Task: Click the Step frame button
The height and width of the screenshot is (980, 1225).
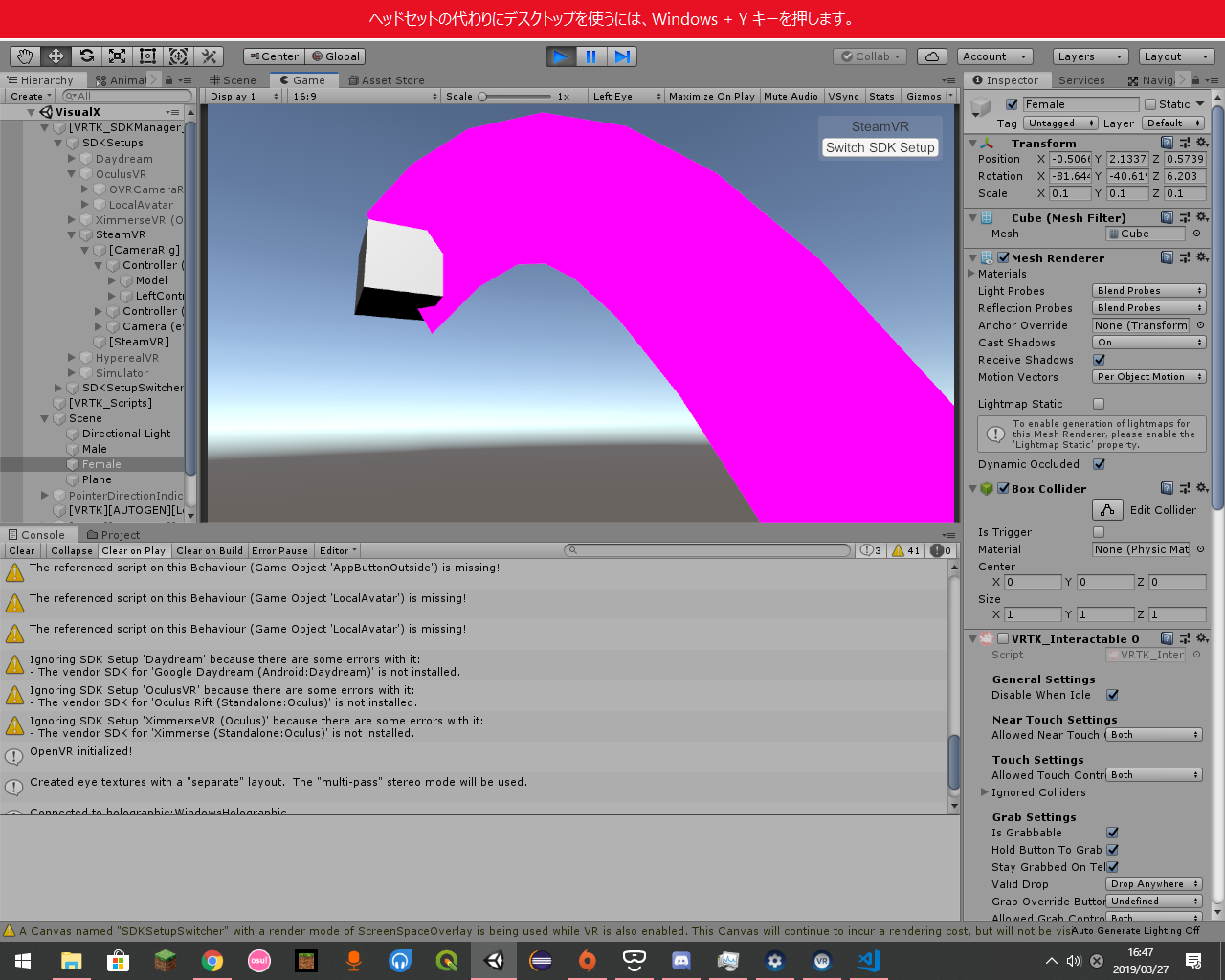Action: [622, 56]
